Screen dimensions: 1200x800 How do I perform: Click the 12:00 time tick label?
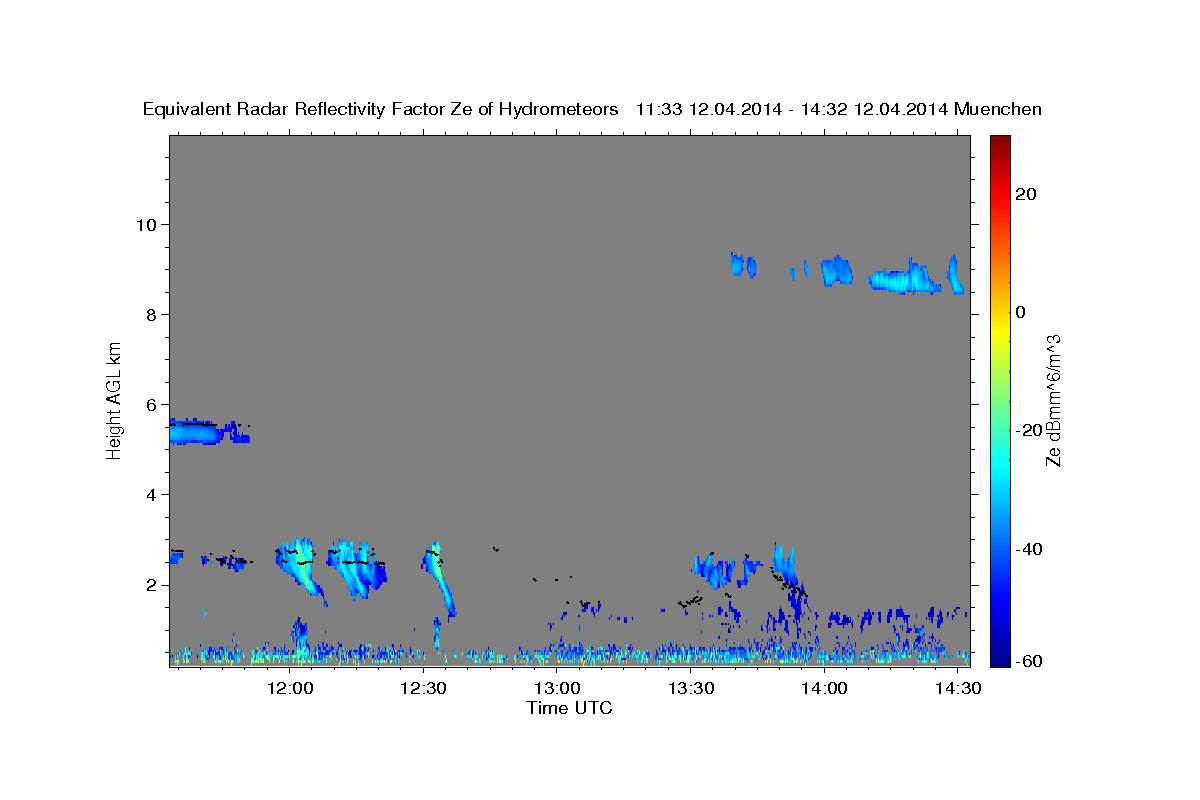tap(291, 689)
